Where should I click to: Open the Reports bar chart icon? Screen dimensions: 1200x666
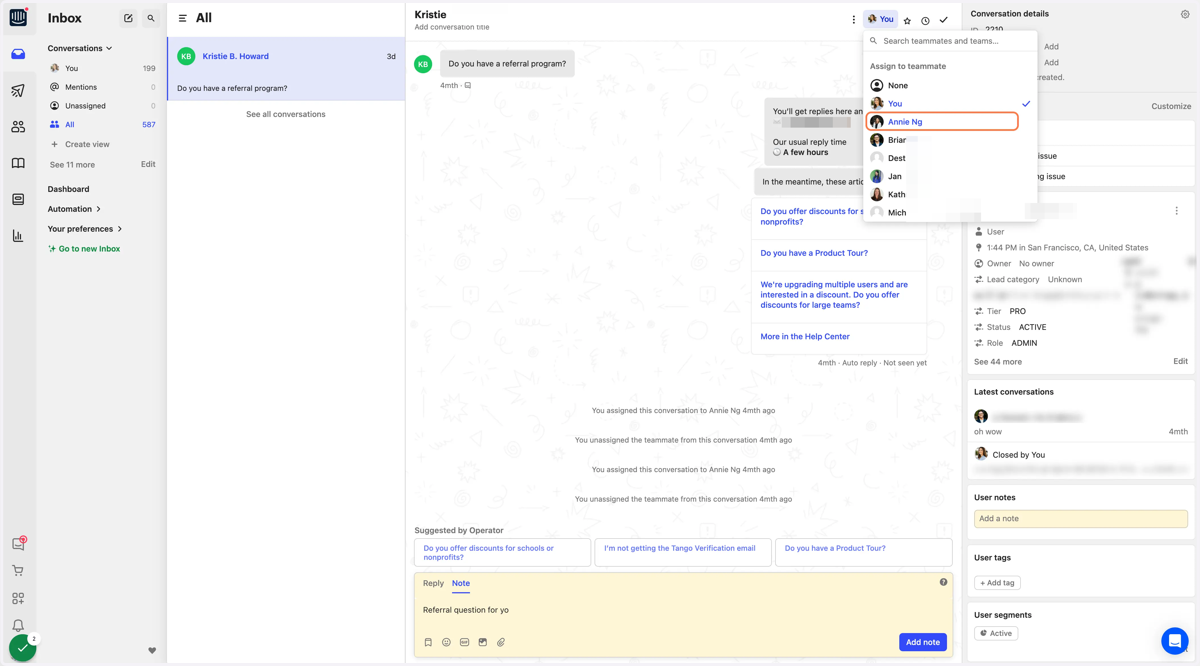tap(18, 236)
